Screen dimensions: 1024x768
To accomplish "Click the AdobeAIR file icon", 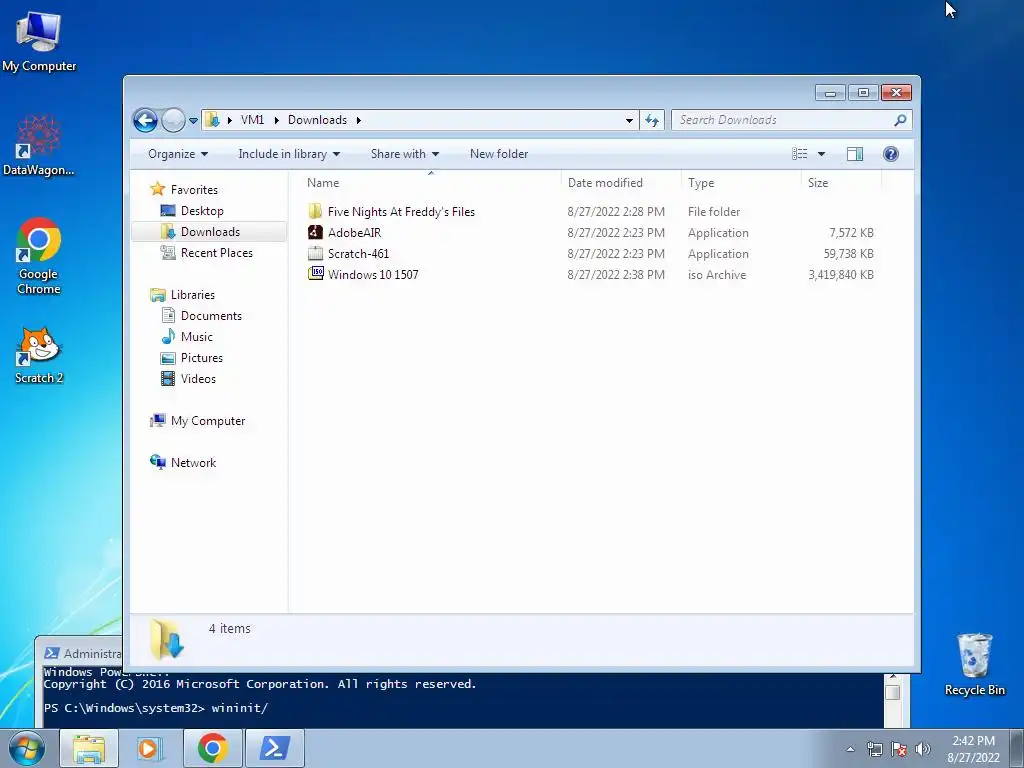I will 315,232.
